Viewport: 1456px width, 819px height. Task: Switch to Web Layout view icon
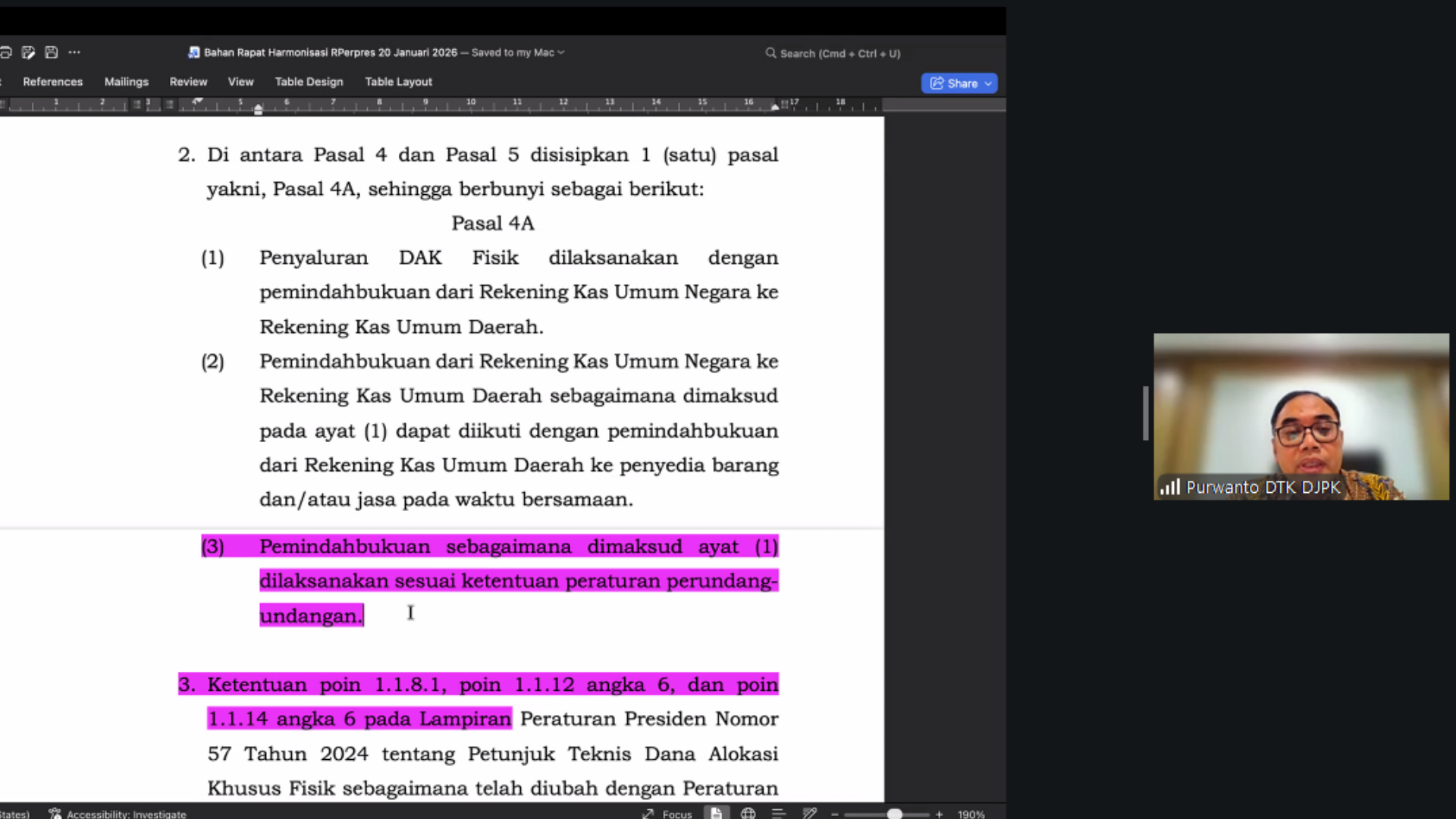[x=748, y=814]
